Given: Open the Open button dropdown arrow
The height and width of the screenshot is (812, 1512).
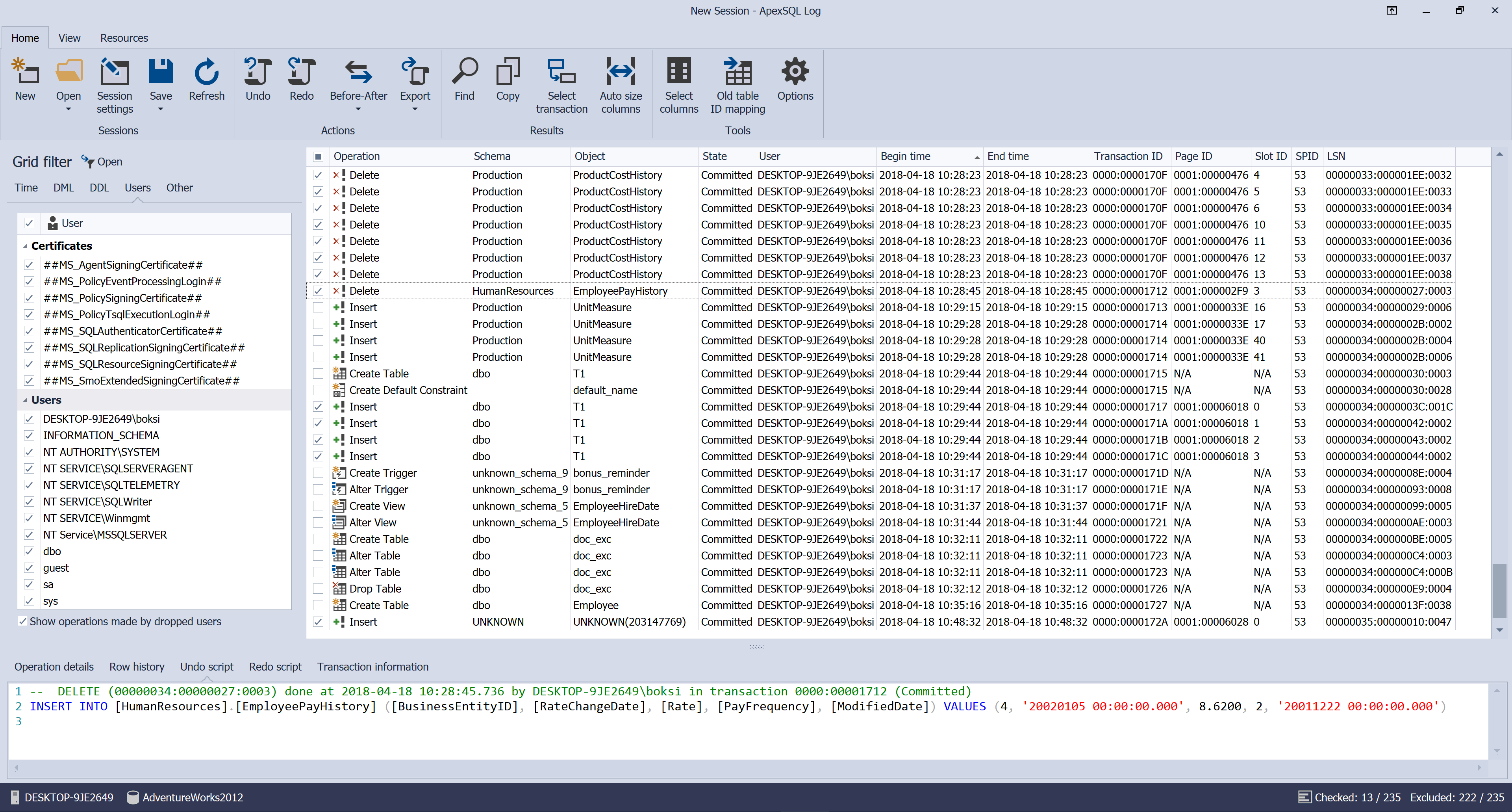Looking at the screenshot, I should [68, 109].
